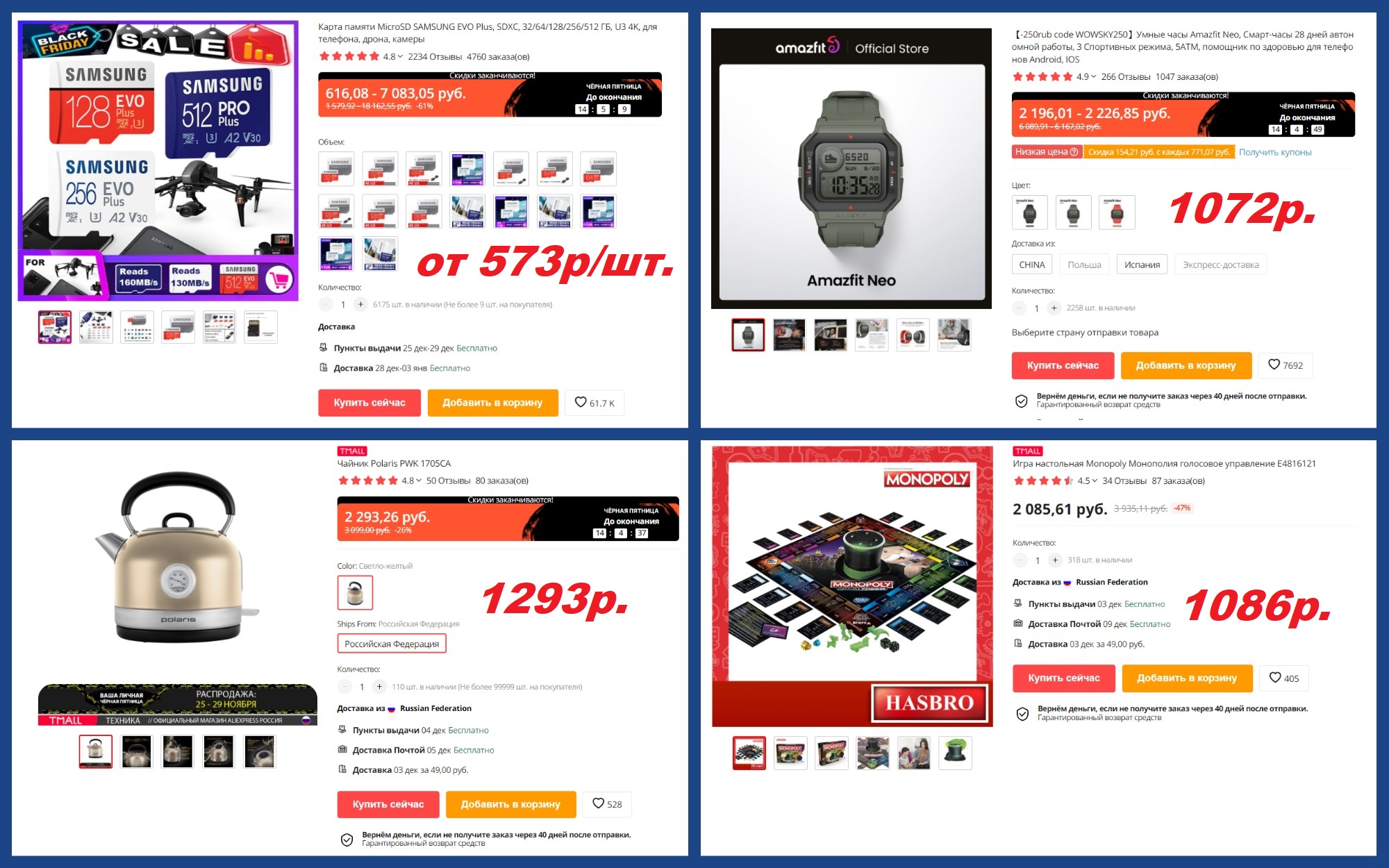Click the question mark icon beside Низкая цена
Viewport: 1389px width, 868px height.
pos(1074,152)
